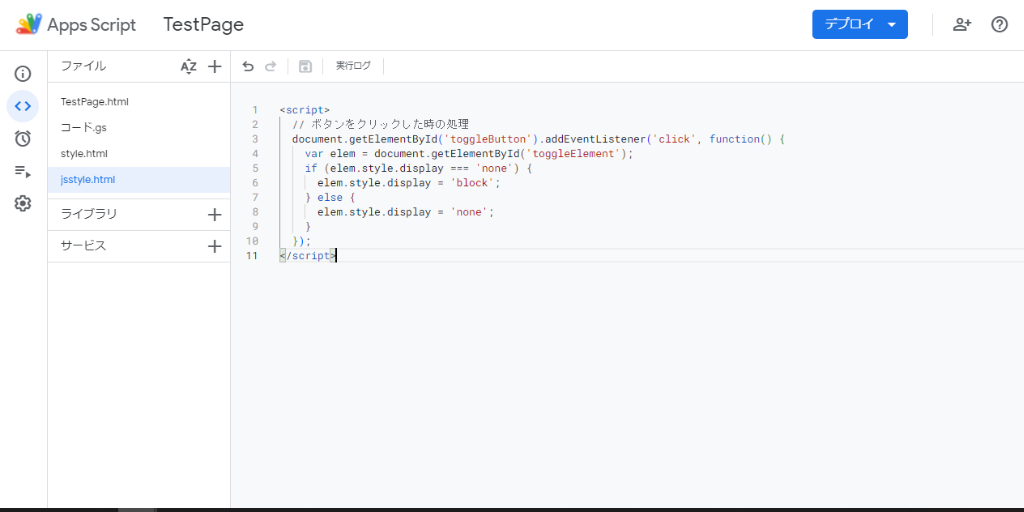1024x512 pixels.
Task: Sort files alphabetically with AZ icon
Action: (188, 67)
